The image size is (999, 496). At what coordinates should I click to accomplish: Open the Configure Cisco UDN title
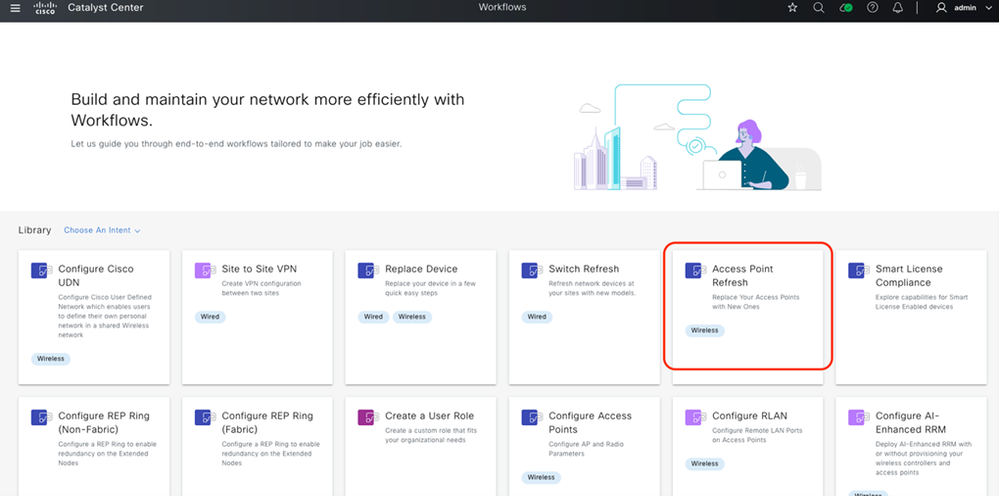point(96,276)
